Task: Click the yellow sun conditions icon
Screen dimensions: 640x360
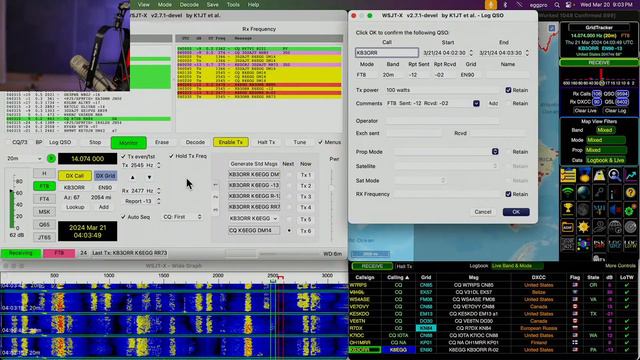Action: pyautogui.click(x=584, y=227)
